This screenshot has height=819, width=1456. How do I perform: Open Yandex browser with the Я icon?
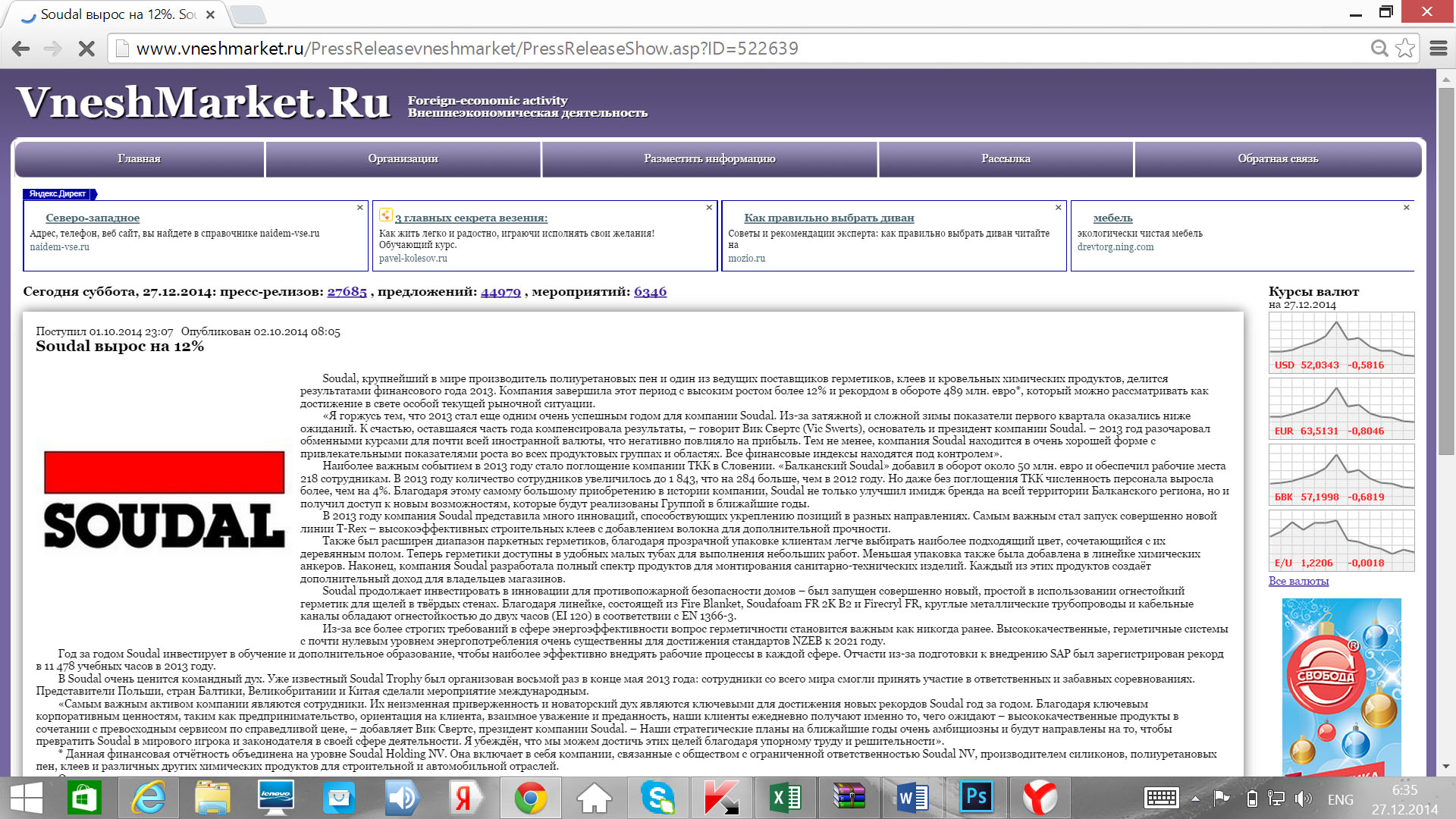coord(466,799)
